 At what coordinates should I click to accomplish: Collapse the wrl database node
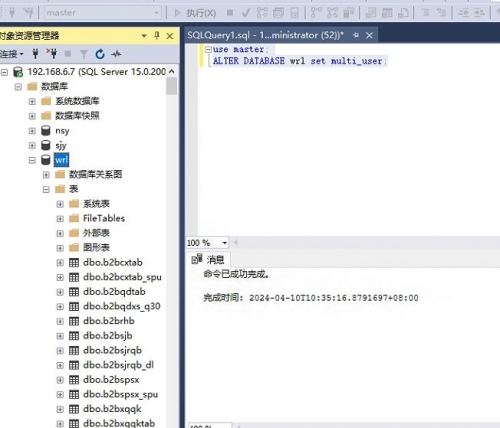coord(32,160)
